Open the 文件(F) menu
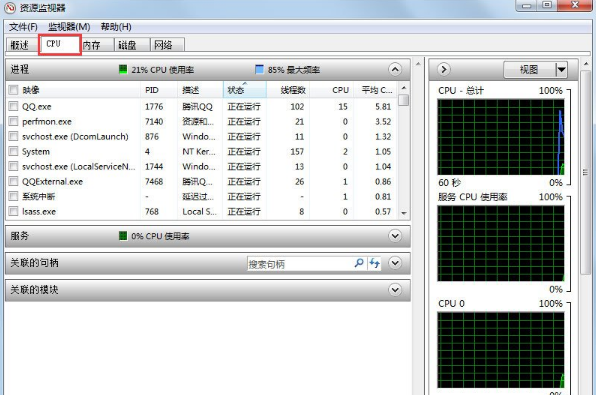Viewport: 596px width, 395px height. tap(23, 27)
